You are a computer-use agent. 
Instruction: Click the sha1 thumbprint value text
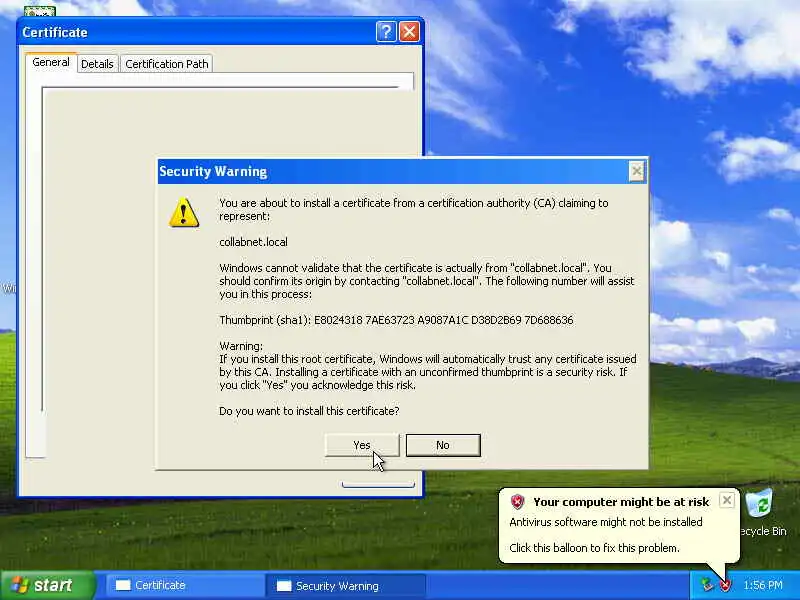(x=443, y=320)
